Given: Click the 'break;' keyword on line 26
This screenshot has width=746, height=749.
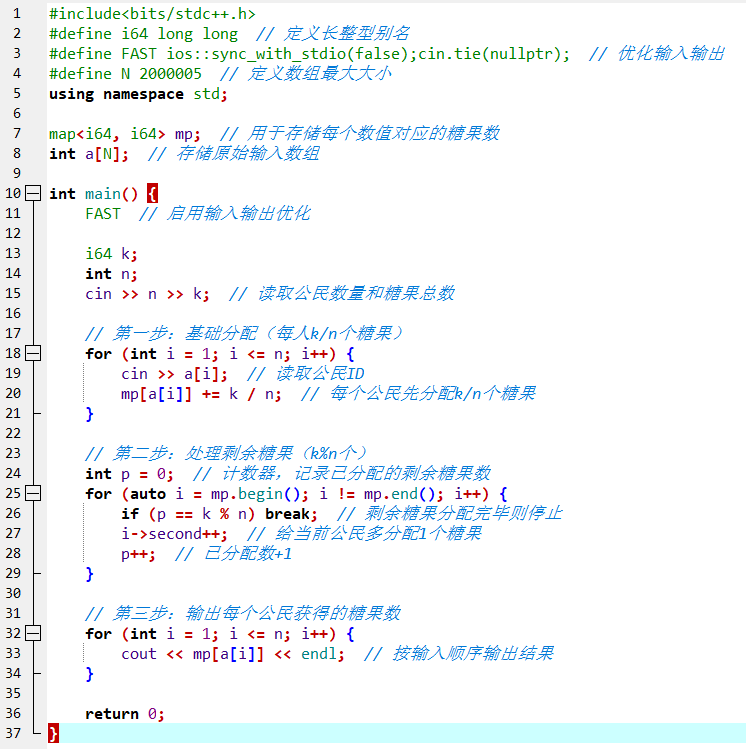Looking at the screenshot, I should tap(291, 514).
